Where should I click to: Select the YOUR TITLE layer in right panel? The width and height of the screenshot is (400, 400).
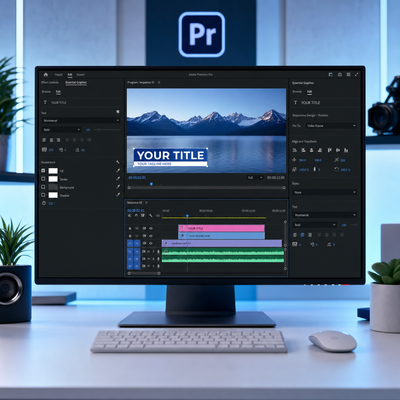click(x=325, y=103)
